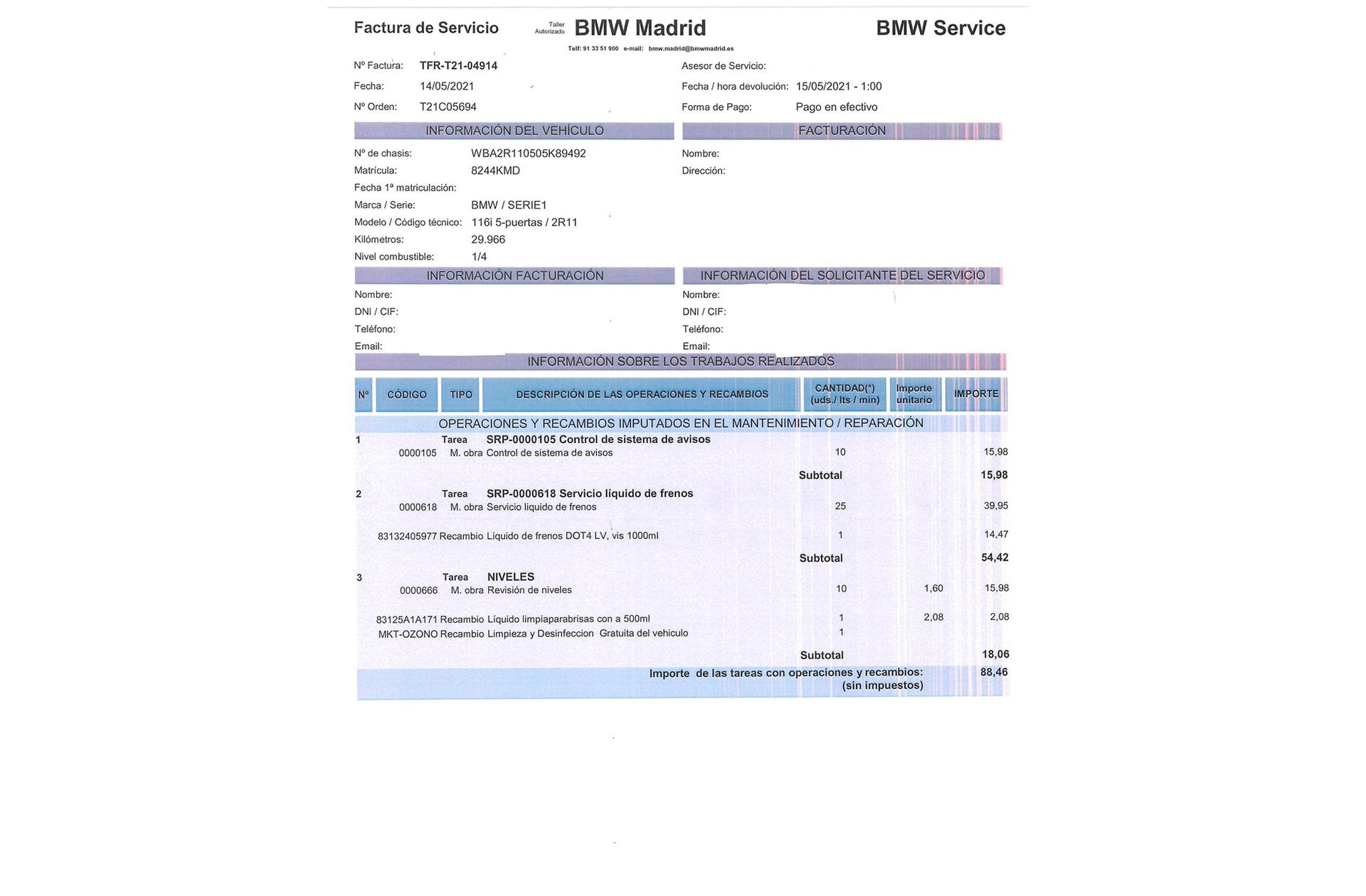Image resolution: width=1366 pixels, height=896 pixels.
Task: Click the invoice date 14/05/2021
Action: pos(447,86)
